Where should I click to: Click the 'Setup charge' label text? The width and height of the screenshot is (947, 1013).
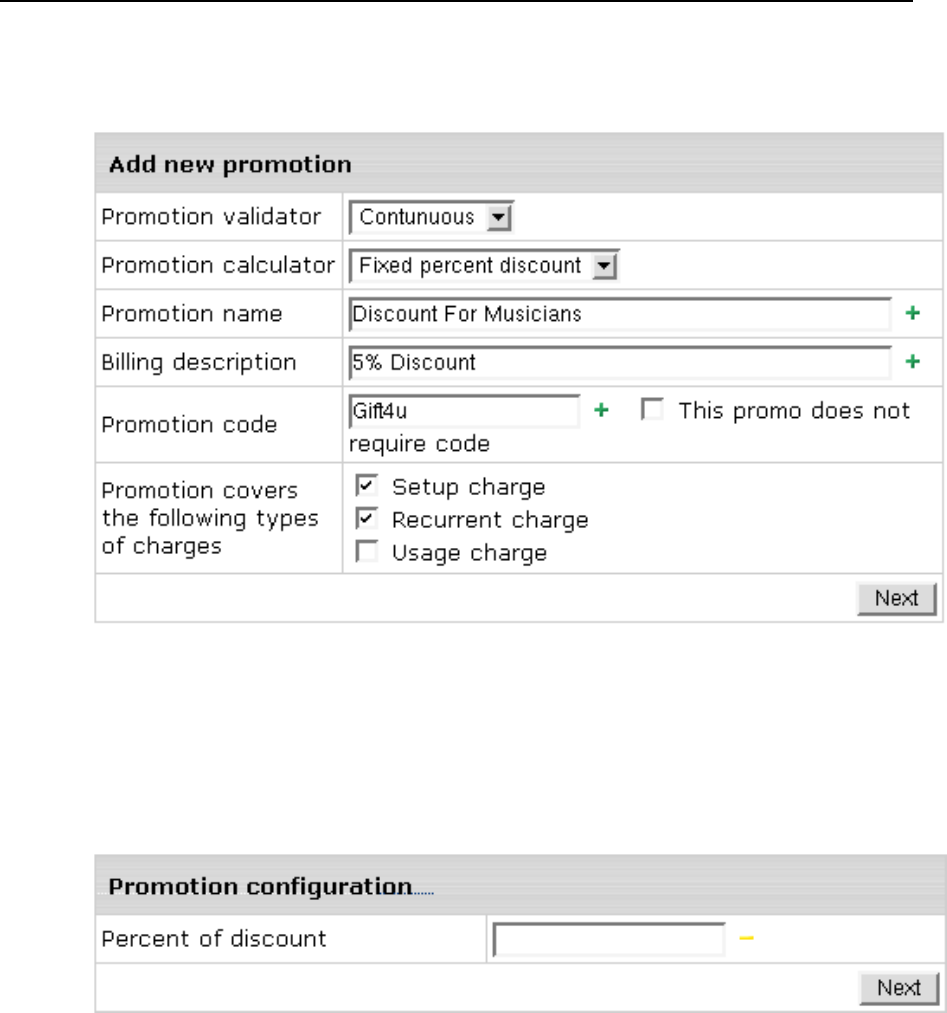click(468, 487)
